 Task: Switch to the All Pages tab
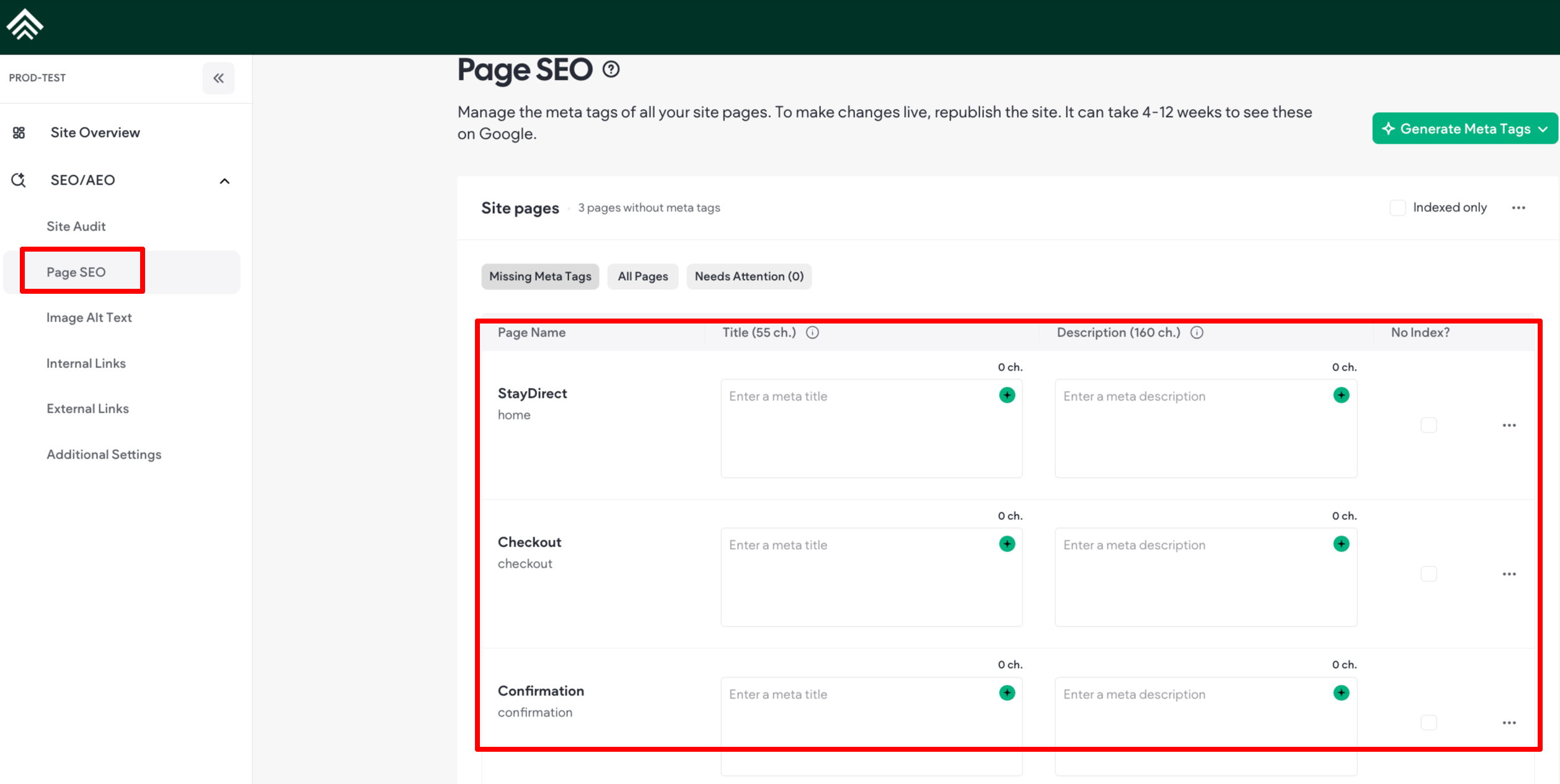(x=642, y=276)
